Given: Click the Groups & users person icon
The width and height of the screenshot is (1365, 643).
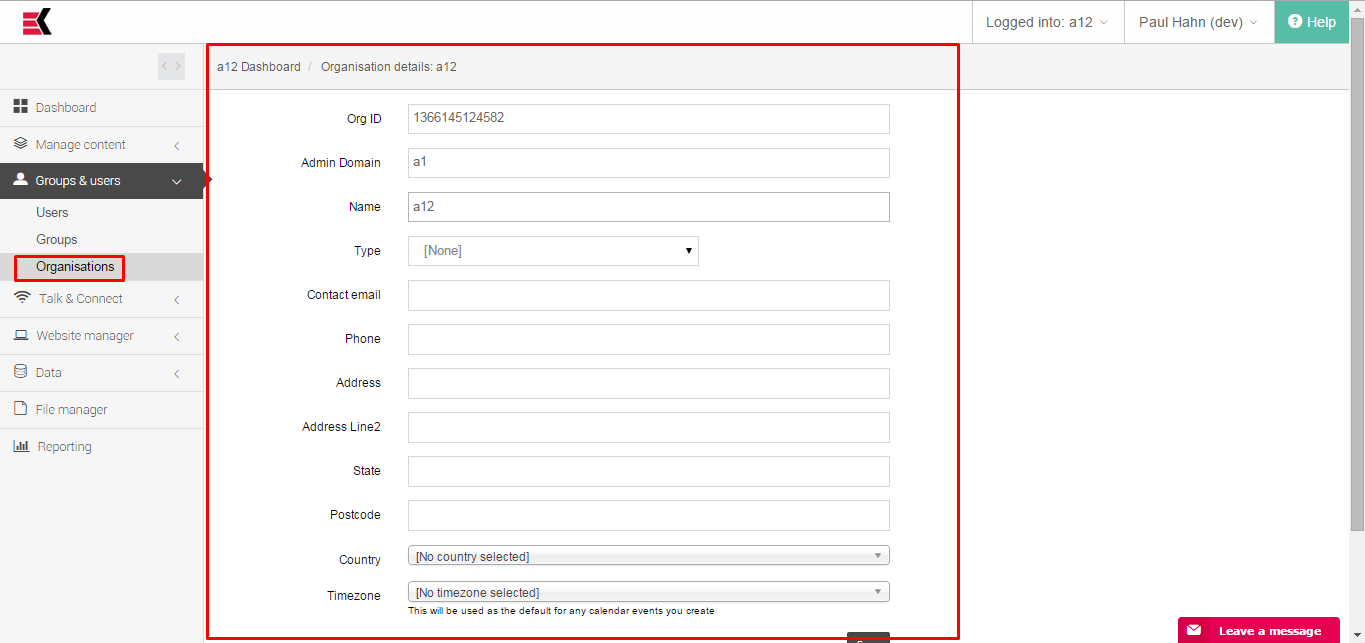Looking at the screenshot, I should coord(20,180).
